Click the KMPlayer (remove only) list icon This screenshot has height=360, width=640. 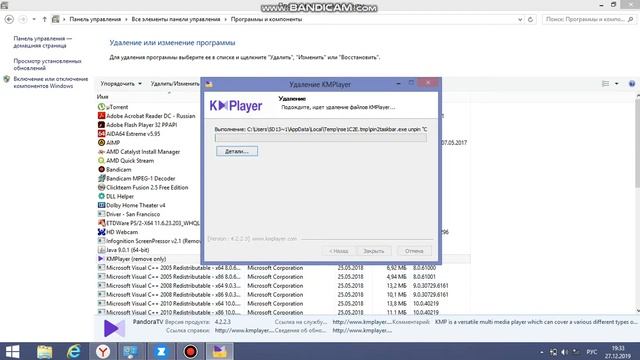[101, 259]
